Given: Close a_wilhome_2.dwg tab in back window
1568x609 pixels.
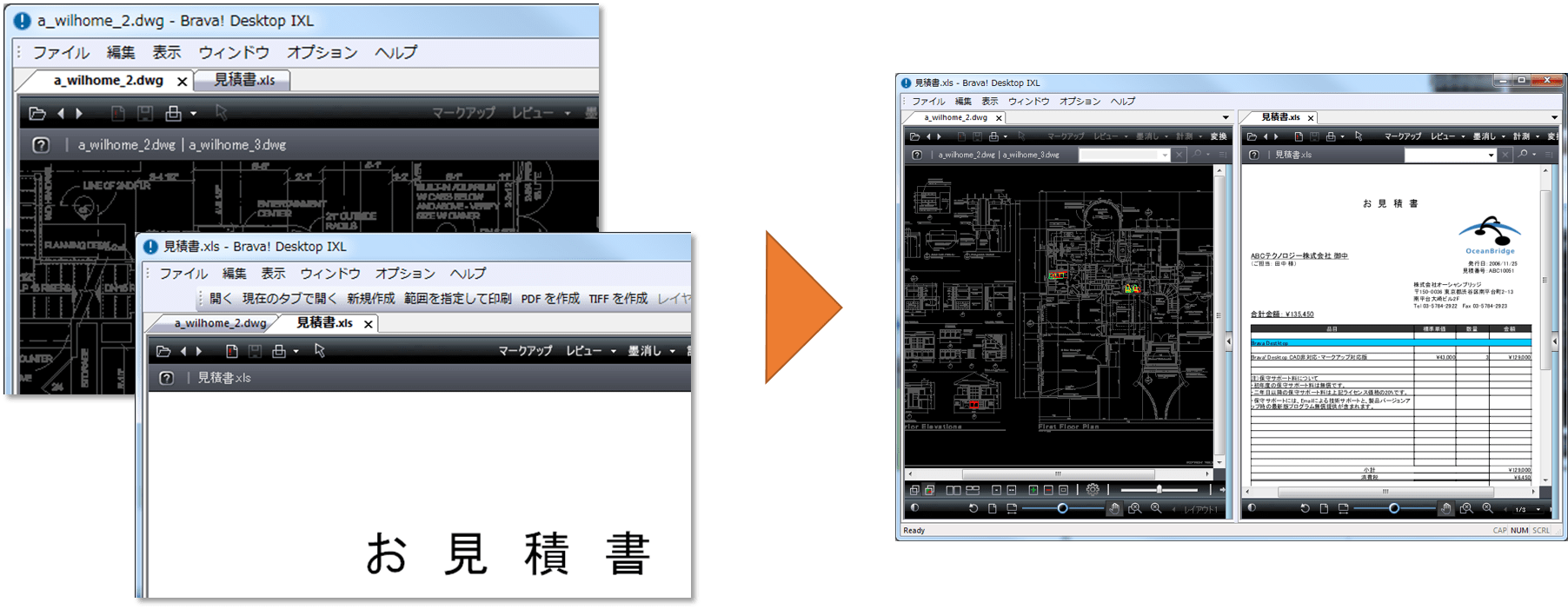Looking at the screenshot, I should 182,81.
